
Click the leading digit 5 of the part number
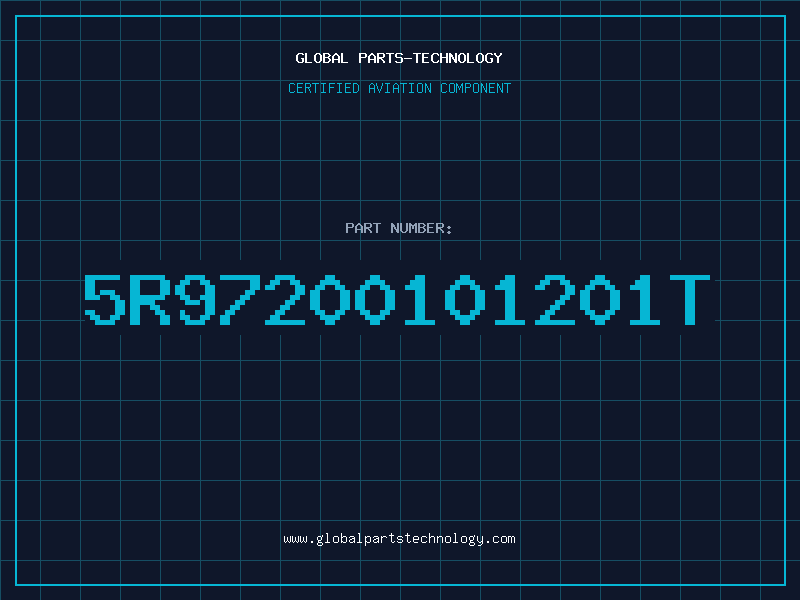pos(105,299)
